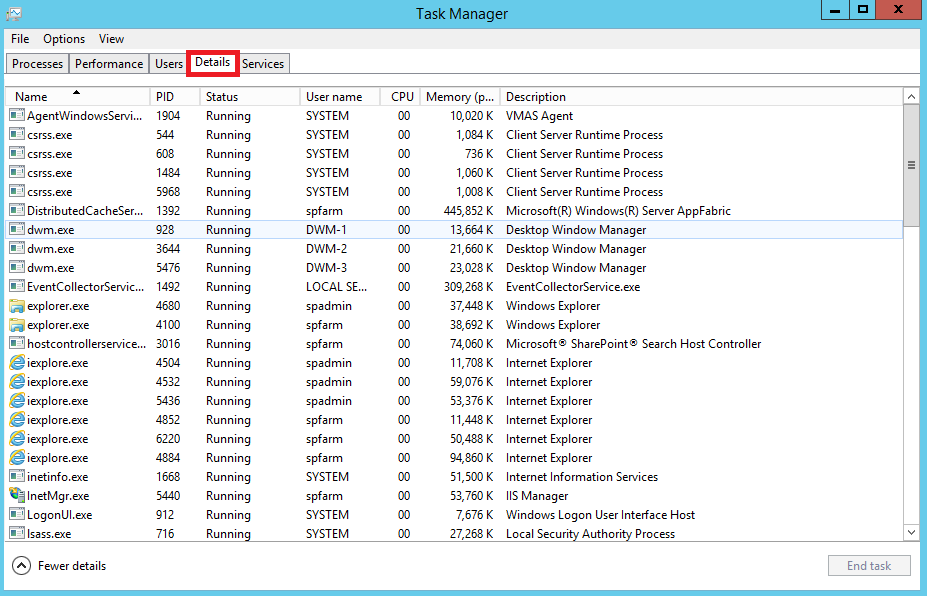Viewport: 927px width, 596px height.
Task: Select the PID 1392 cell
Action: pos(168,210)
